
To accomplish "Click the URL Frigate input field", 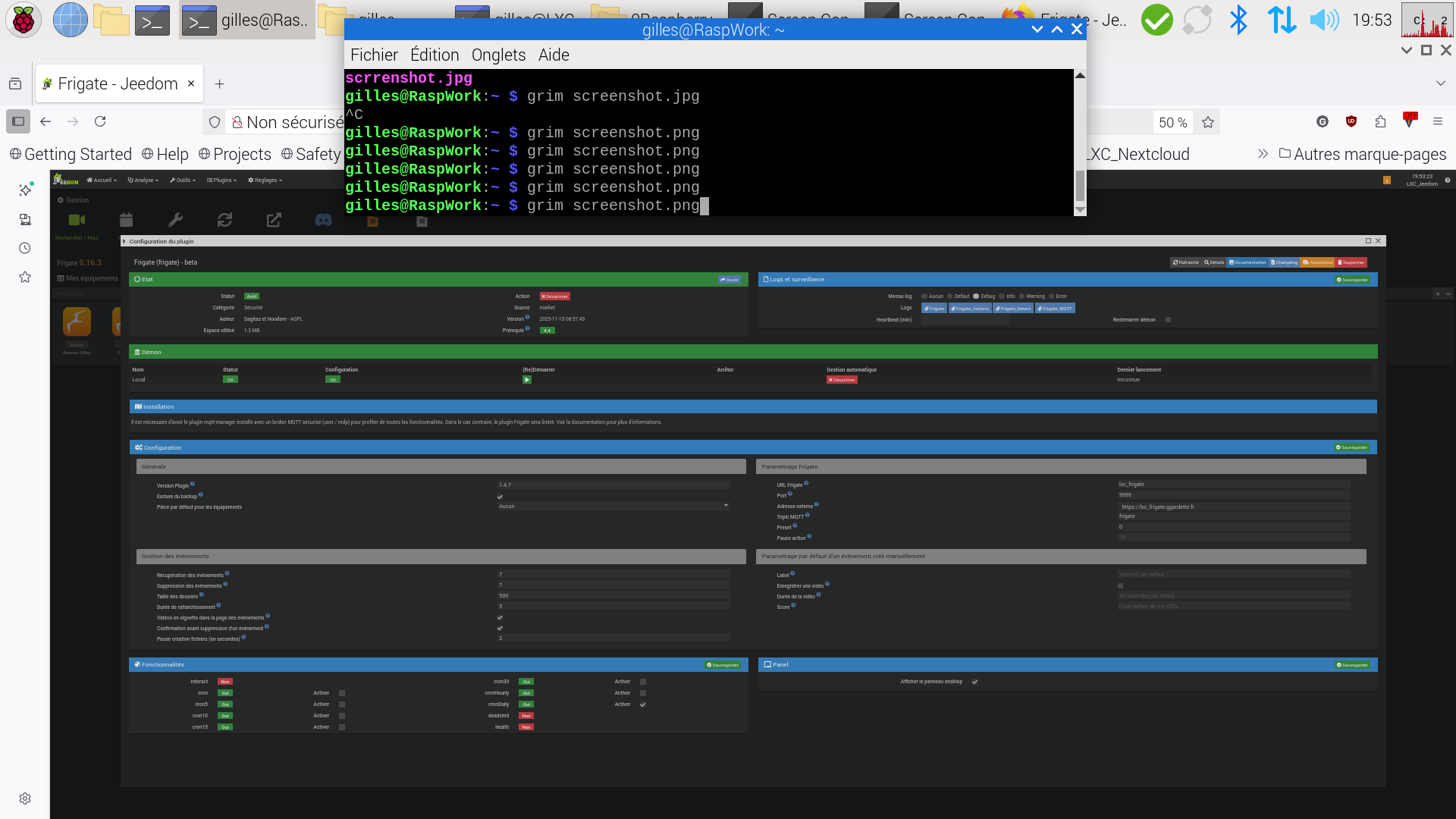I will click(x=1232, y=484).
